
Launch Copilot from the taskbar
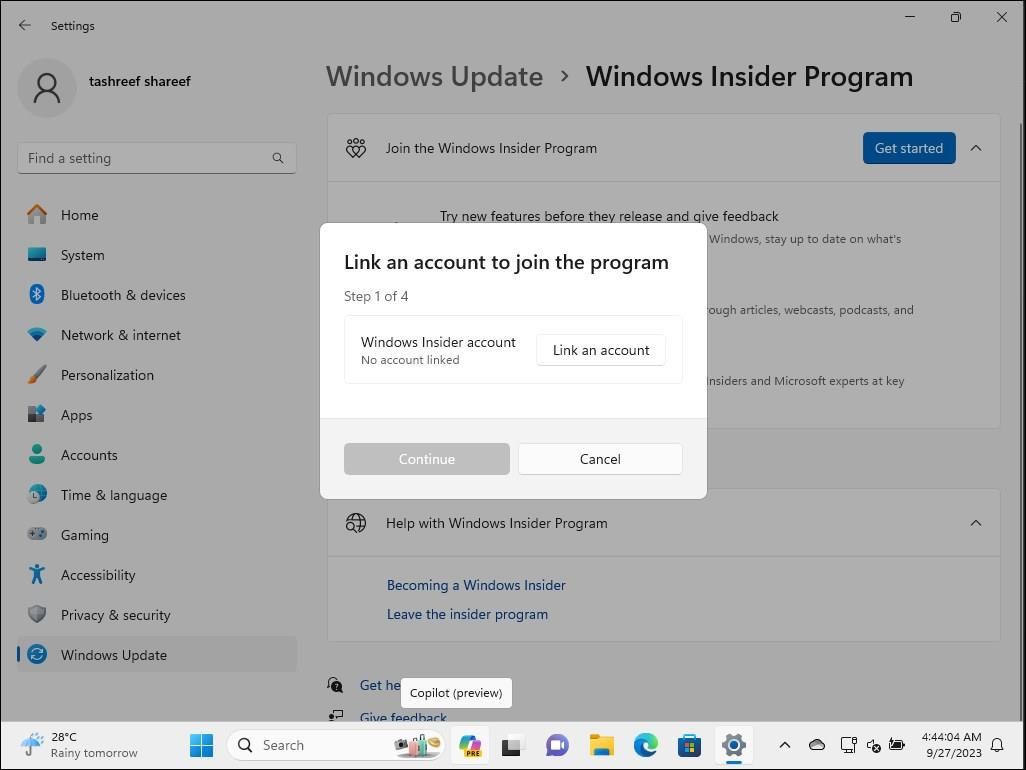pyautogui.click(x=470, y=745)
